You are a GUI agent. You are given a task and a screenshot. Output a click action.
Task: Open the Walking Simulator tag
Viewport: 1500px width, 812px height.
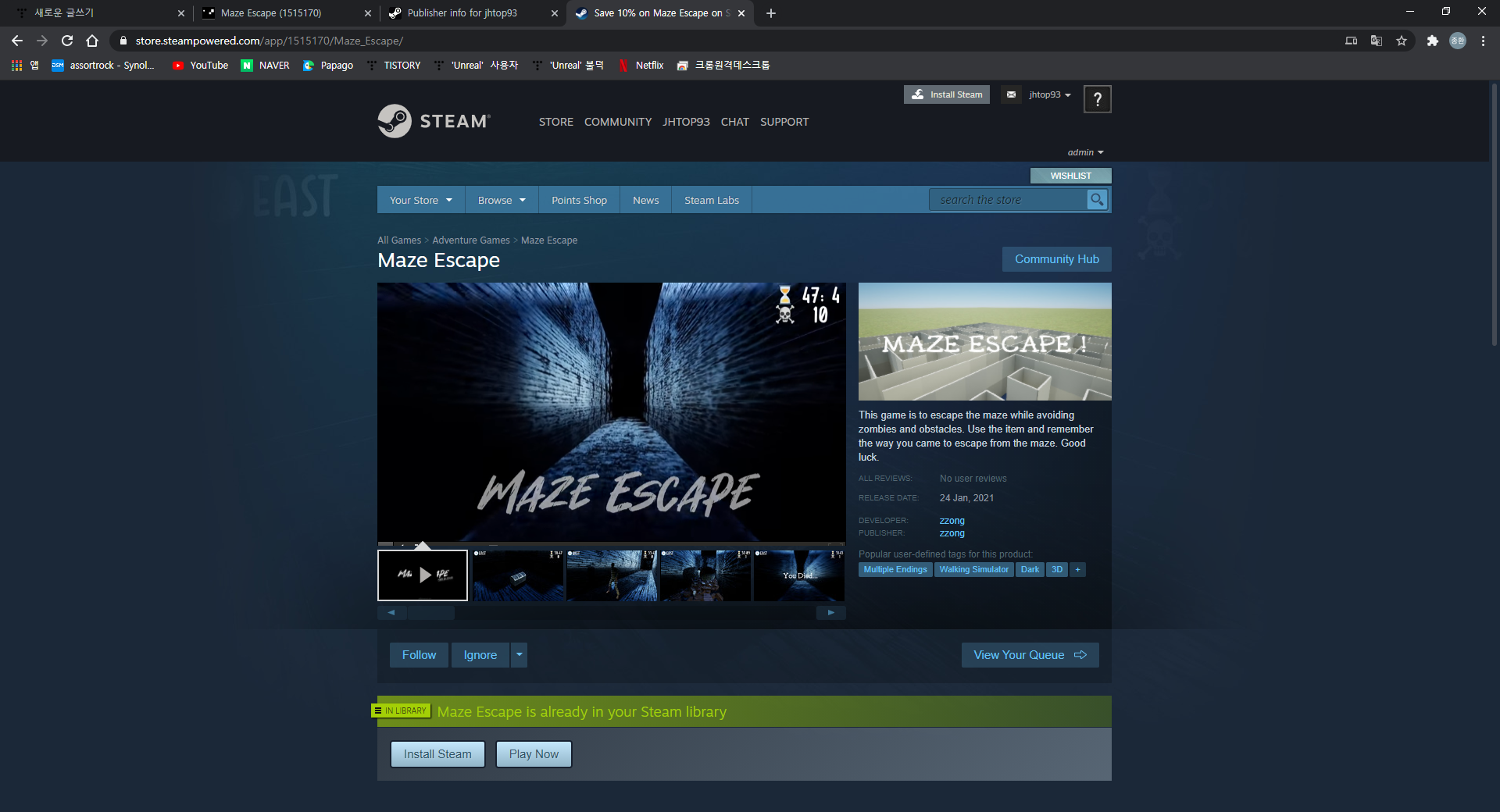click(973, 569)
